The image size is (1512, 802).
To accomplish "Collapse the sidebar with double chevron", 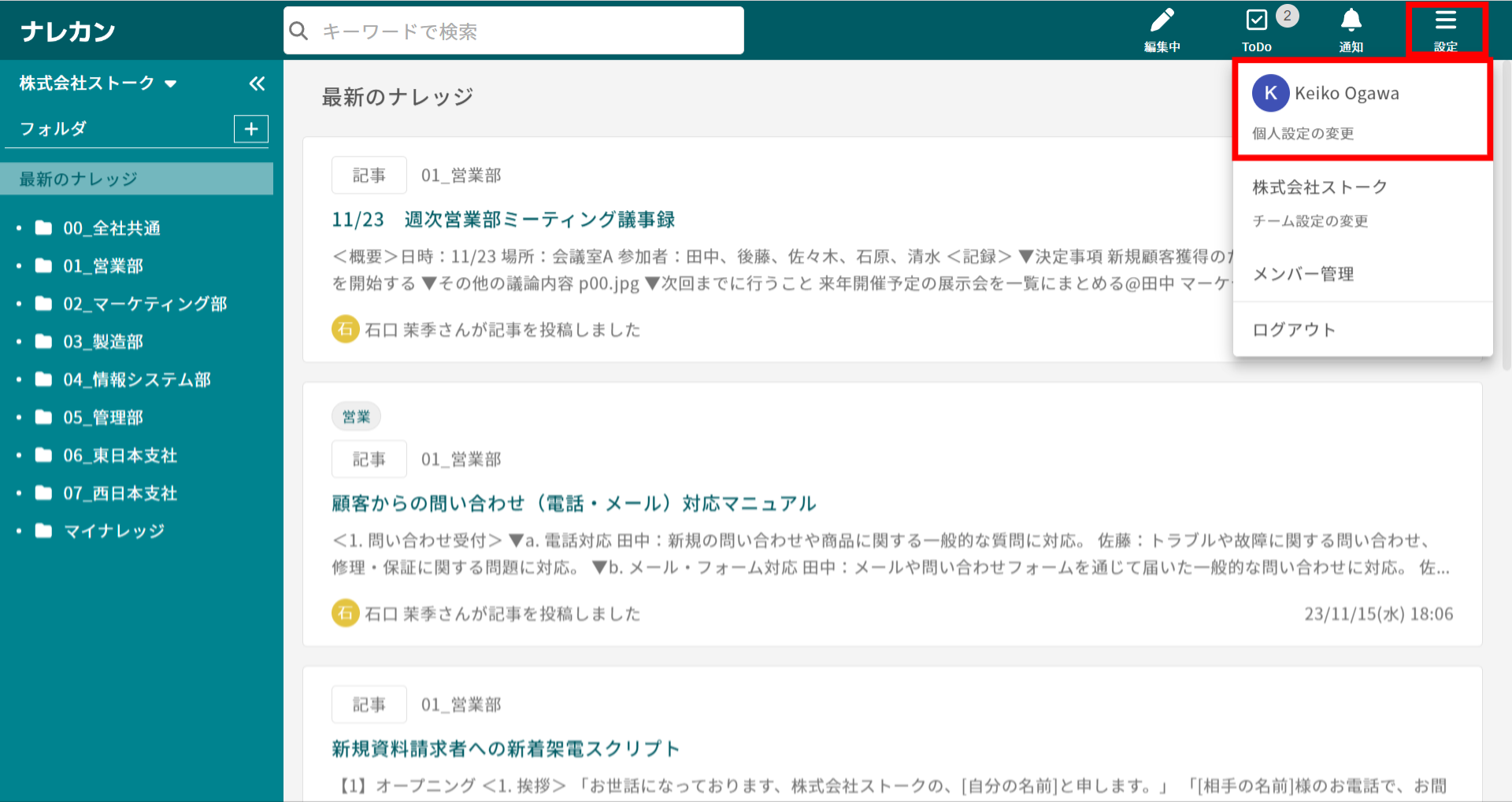I will click(257, 83).
